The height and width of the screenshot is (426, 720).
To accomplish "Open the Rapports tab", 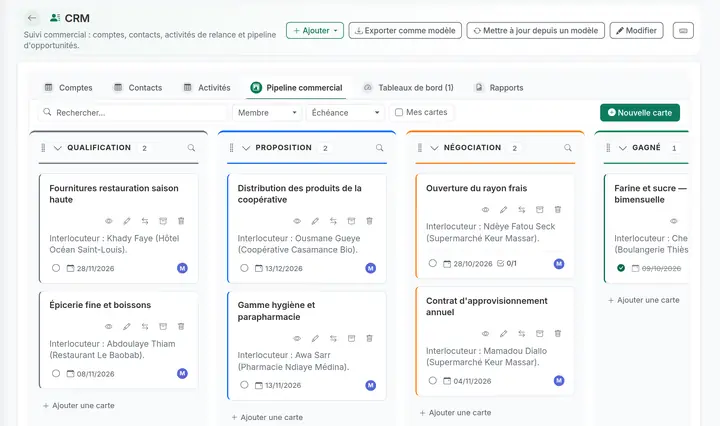I will coord(499,88).
